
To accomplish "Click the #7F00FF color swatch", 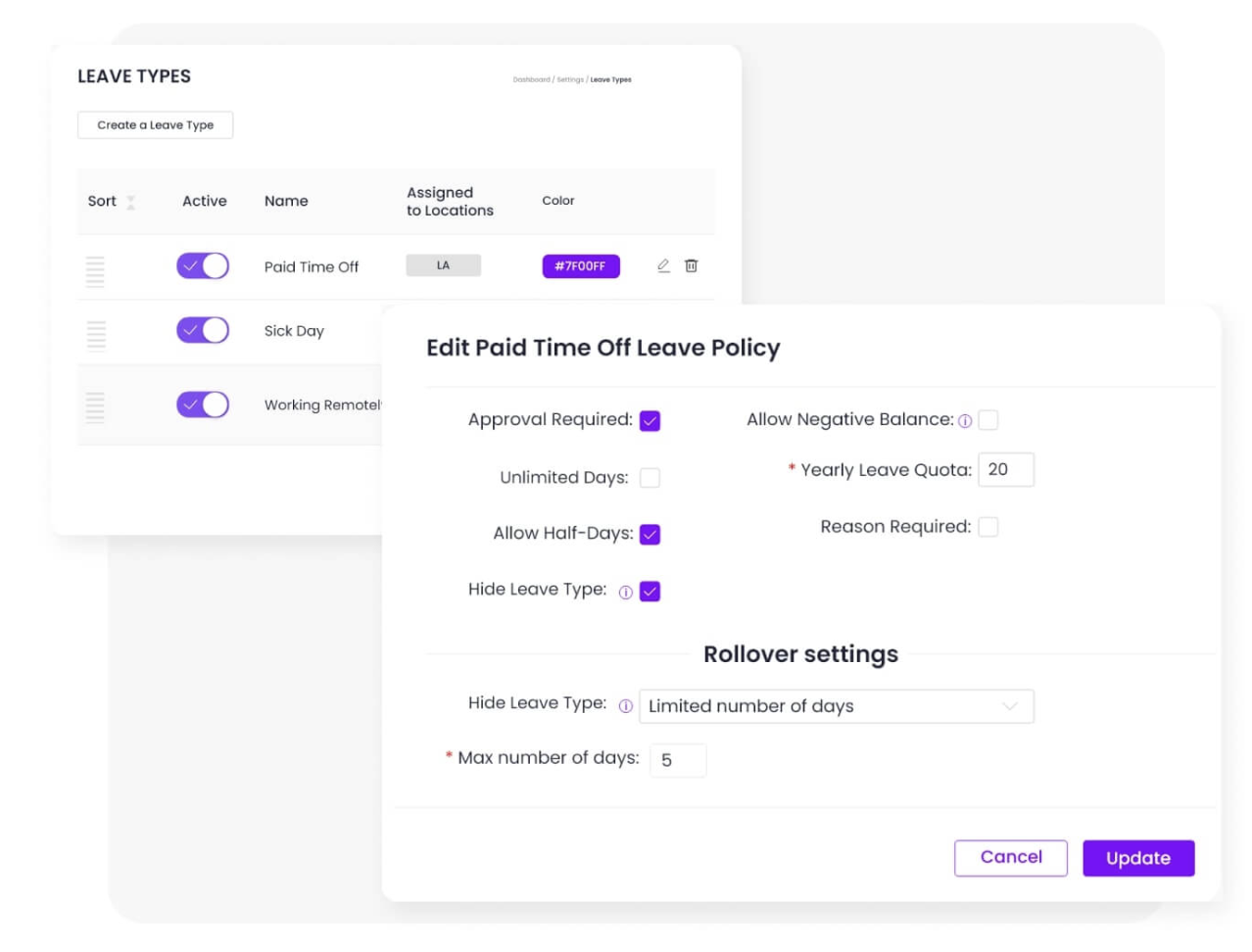I will 581,266.
